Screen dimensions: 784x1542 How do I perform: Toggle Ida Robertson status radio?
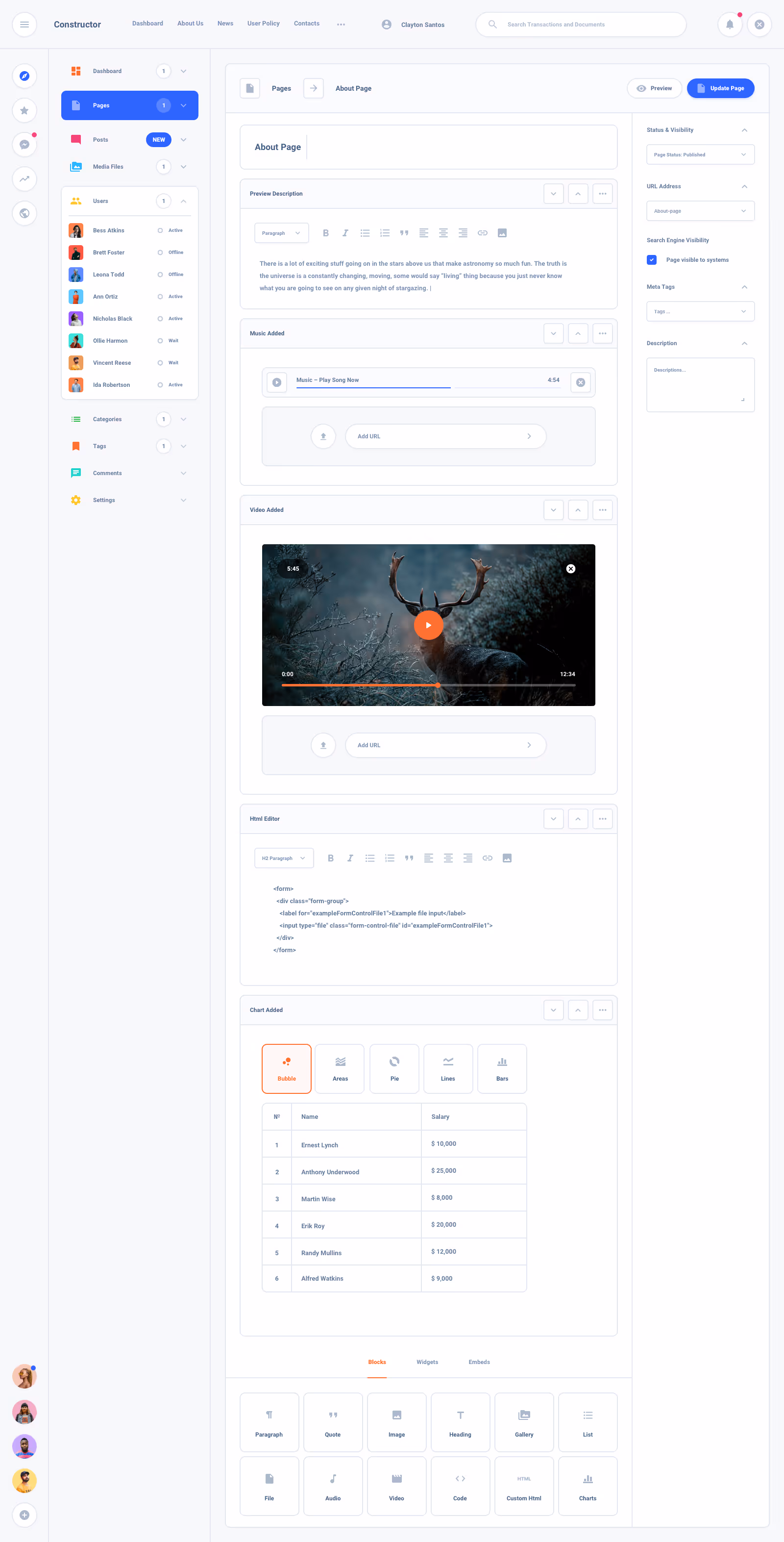click(160, 385)
